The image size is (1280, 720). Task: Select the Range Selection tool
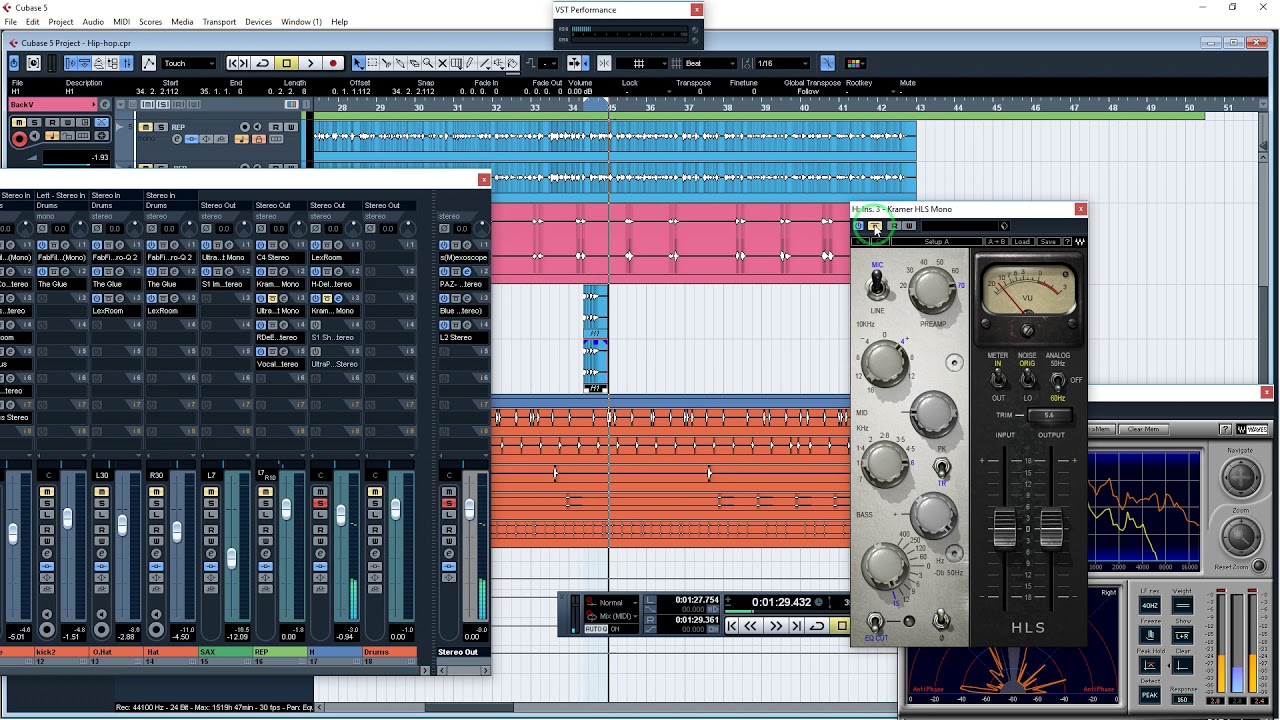[372, 63]
